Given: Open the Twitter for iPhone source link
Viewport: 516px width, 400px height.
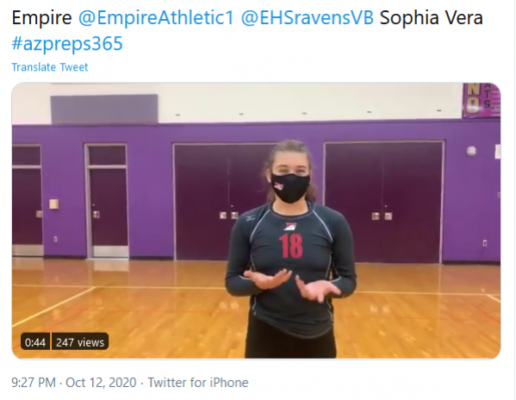Looking at the screenshot, I should point(198,382).
